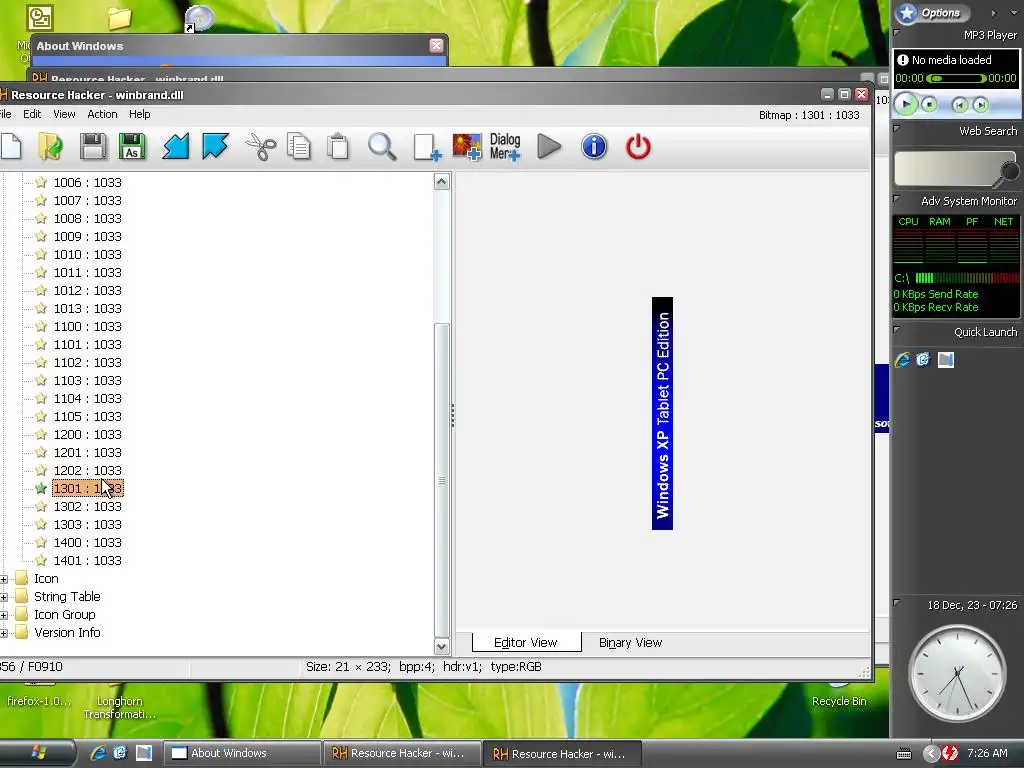The height and width of the screenshot is (768, 1024).
Task: Click the tree scrollbar down arrow
Action: click(441, 647)
